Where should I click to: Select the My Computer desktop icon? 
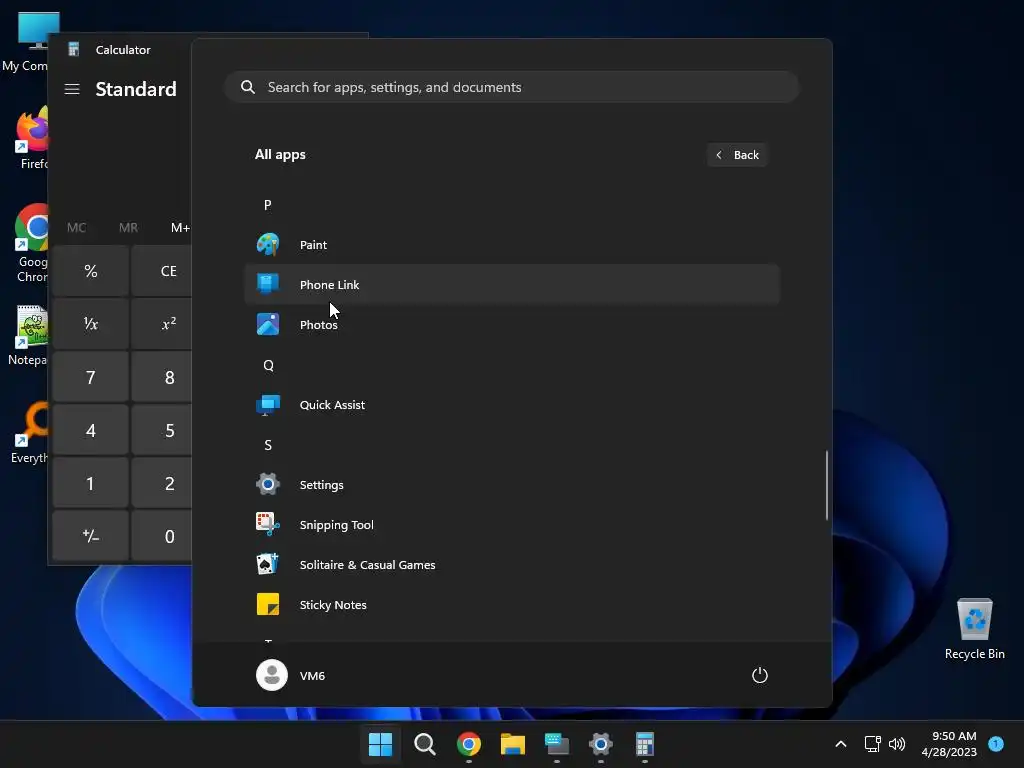pyautogui.click(x=26, y=42)
